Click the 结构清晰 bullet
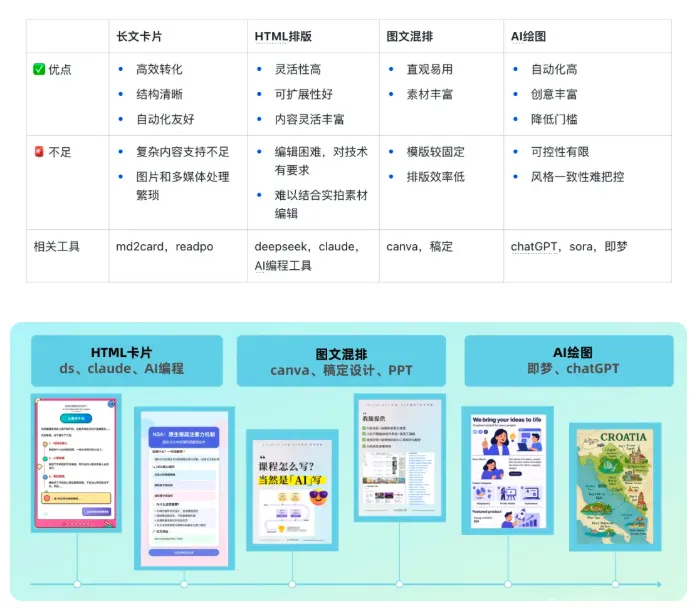The width and height of the screenshot is (692, 608). [x=159, y=94]
